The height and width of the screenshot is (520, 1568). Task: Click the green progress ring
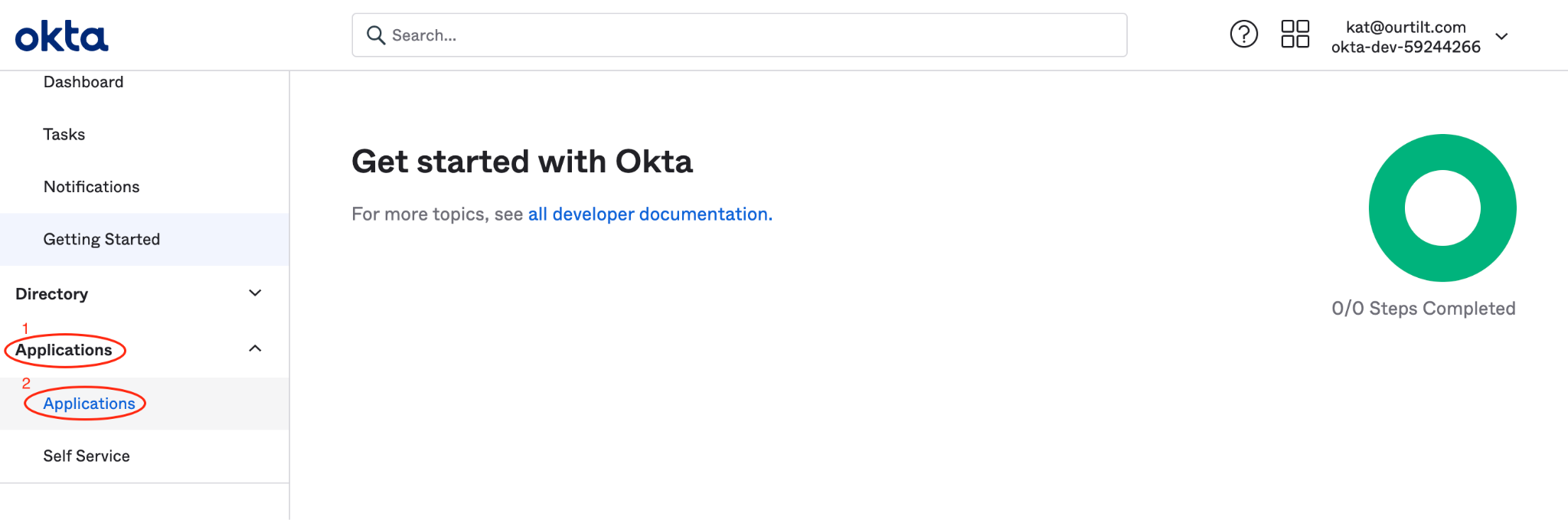[x=1442, y=208]
